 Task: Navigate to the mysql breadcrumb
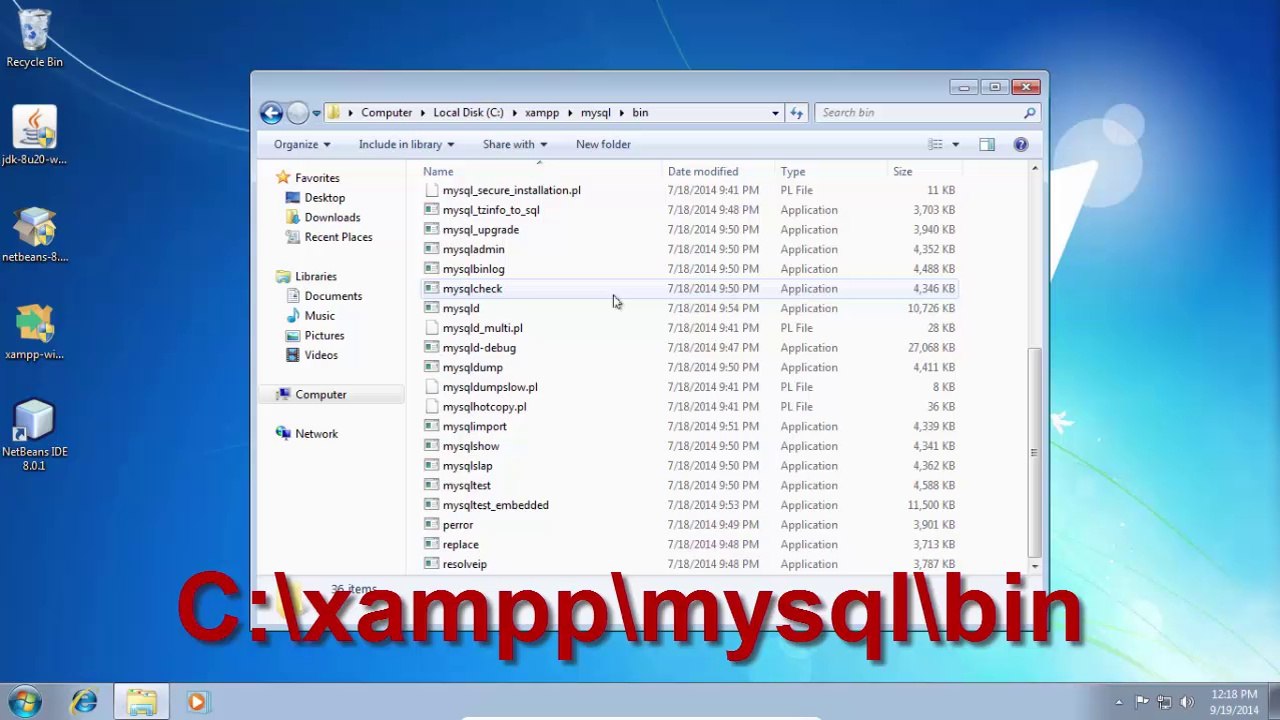[595, 113]
